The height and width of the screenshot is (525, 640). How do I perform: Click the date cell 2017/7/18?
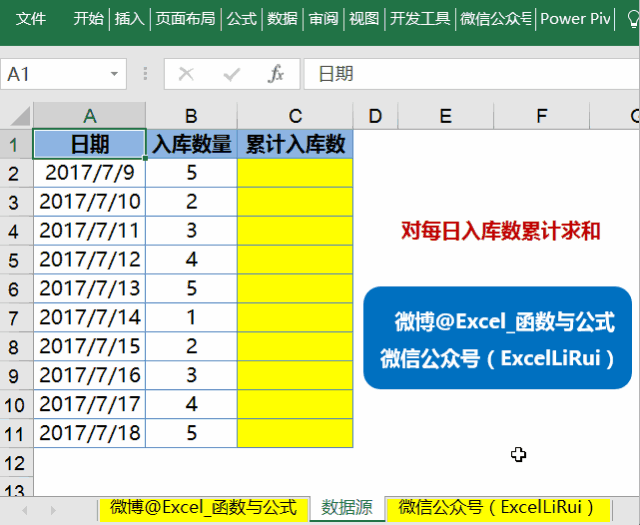89,433
